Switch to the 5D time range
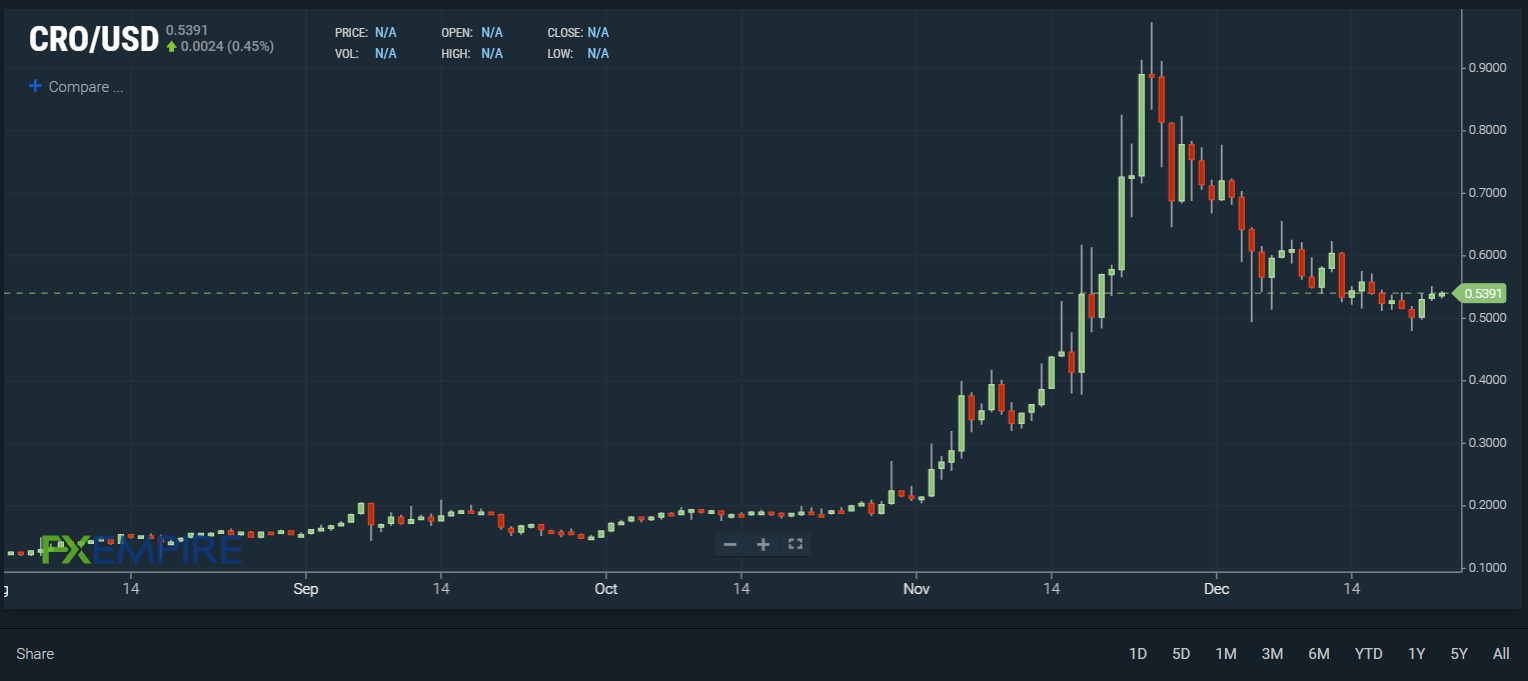The image size is (1528, 681). [1181, 654]
